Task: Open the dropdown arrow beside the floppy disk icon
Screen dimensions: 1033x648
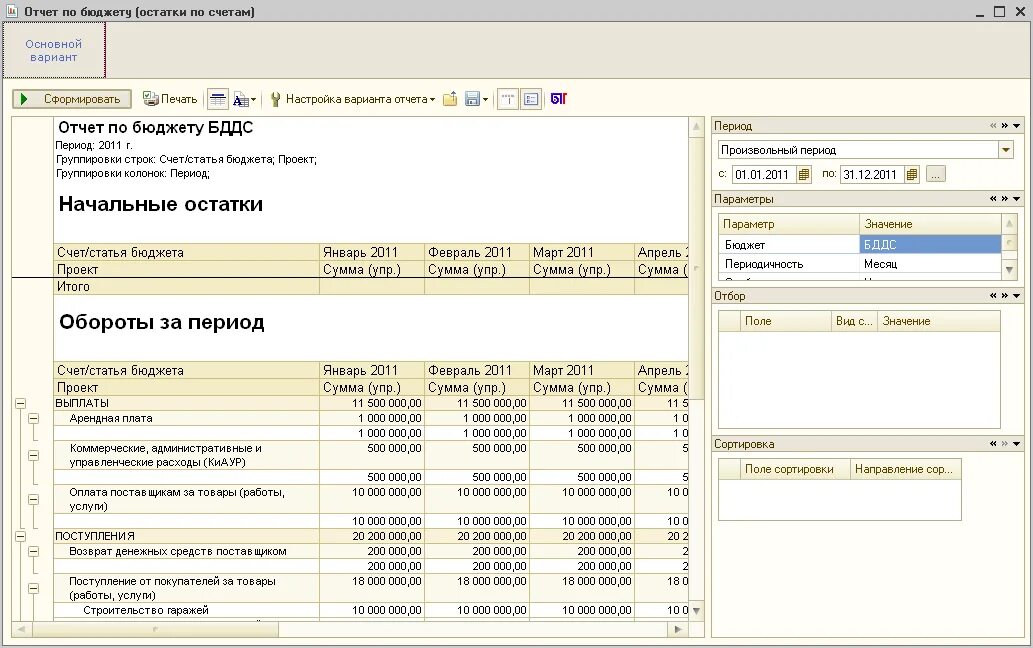Action: (486, 99)
